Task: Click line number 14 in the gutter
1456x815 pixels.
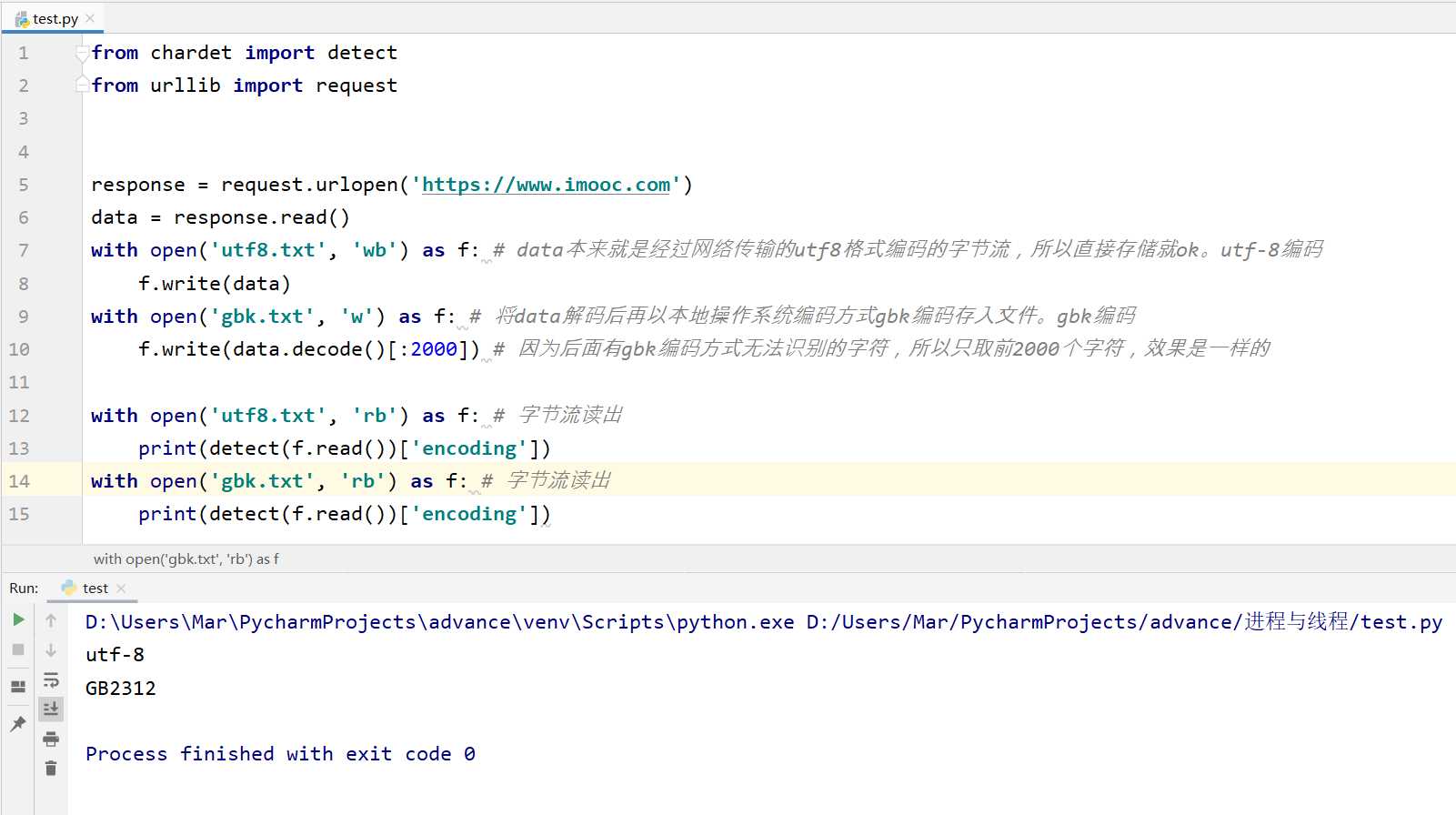Action: click(19, 481)
